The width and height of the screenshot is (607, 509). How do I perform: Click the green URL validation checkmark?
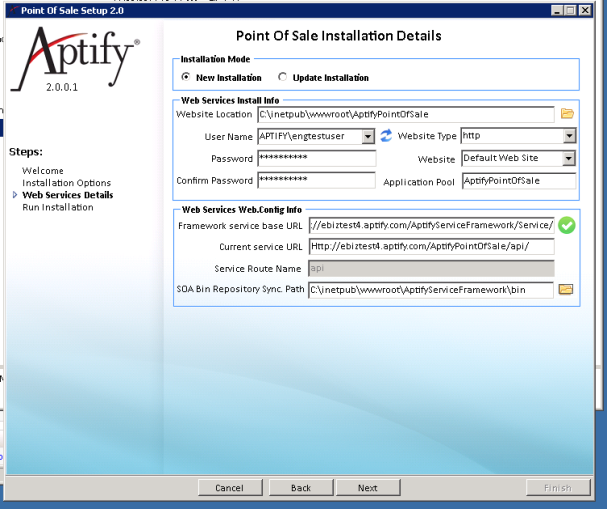[567, 225]
